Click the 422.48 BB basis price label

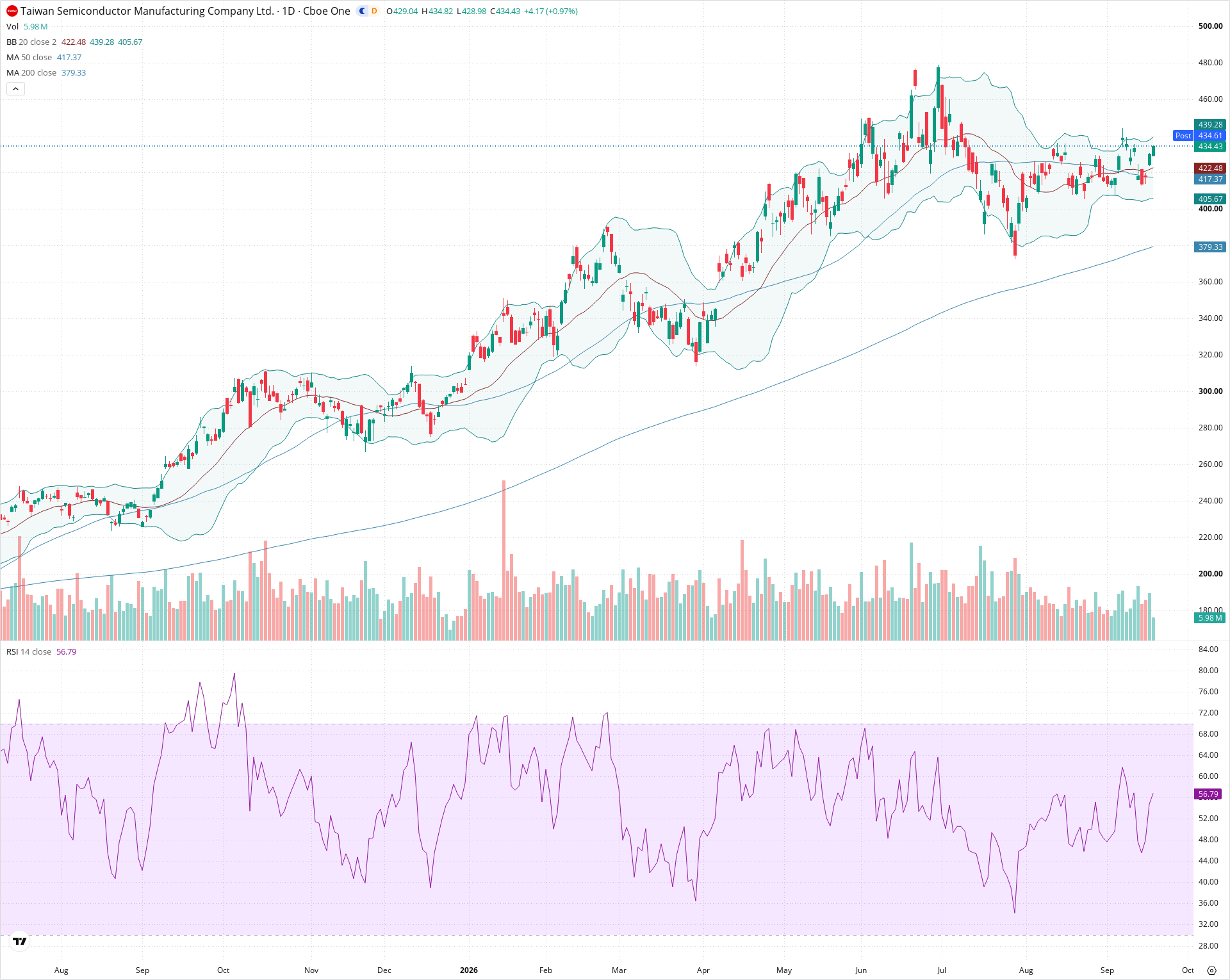[x=1210, y=168]
